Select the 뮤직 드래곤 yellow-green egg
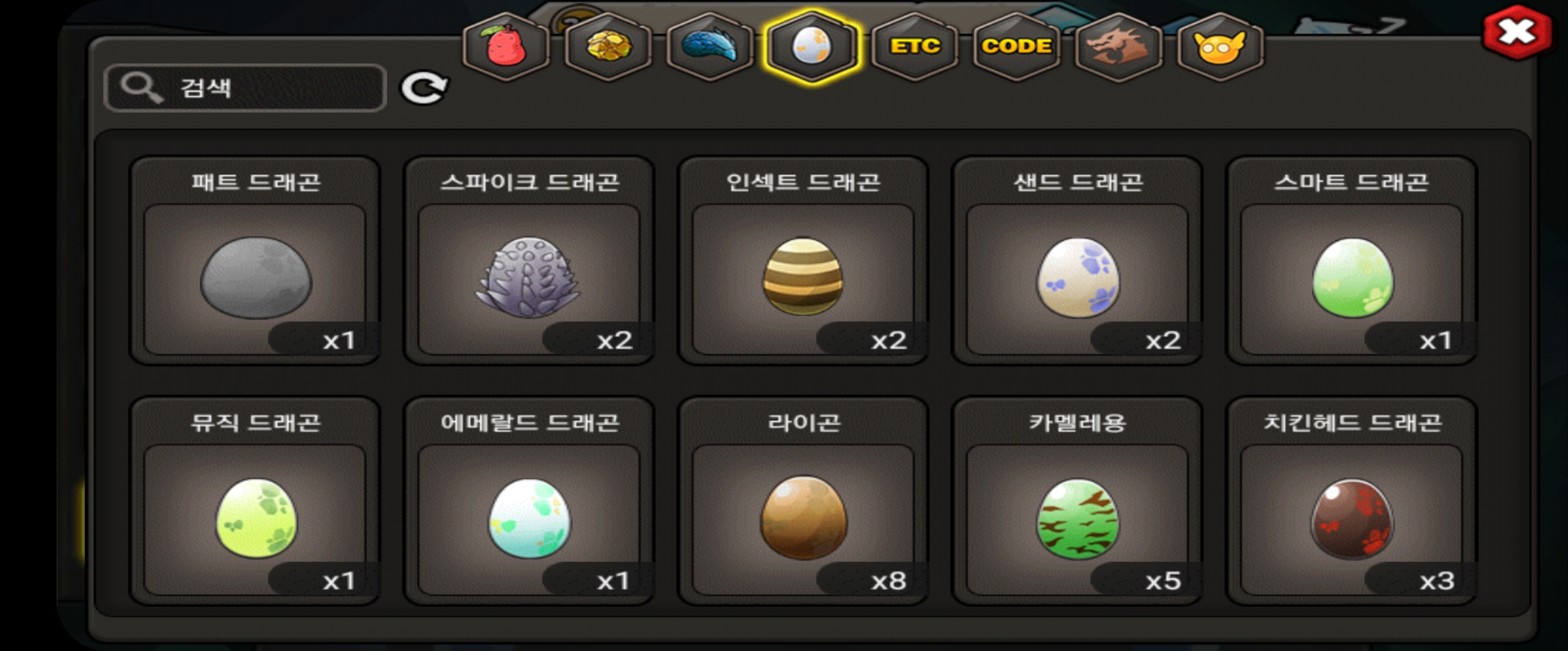The image size is (1568, 651). tap(255, 501)
